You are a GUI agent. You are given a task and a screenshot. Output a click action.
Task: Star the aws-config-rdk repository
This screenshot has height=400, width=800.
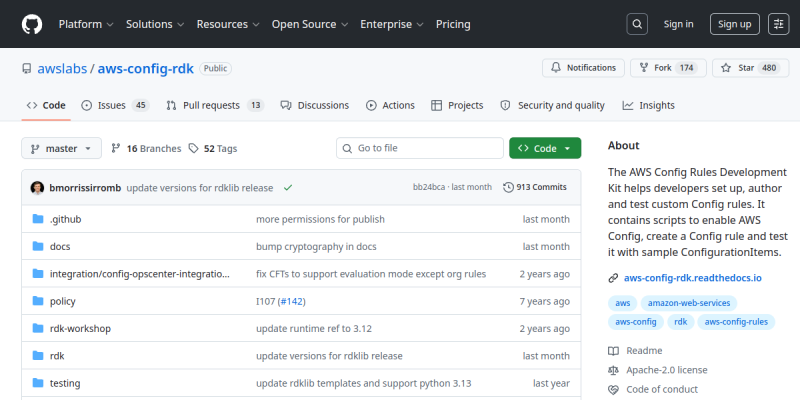pos(750,68)
